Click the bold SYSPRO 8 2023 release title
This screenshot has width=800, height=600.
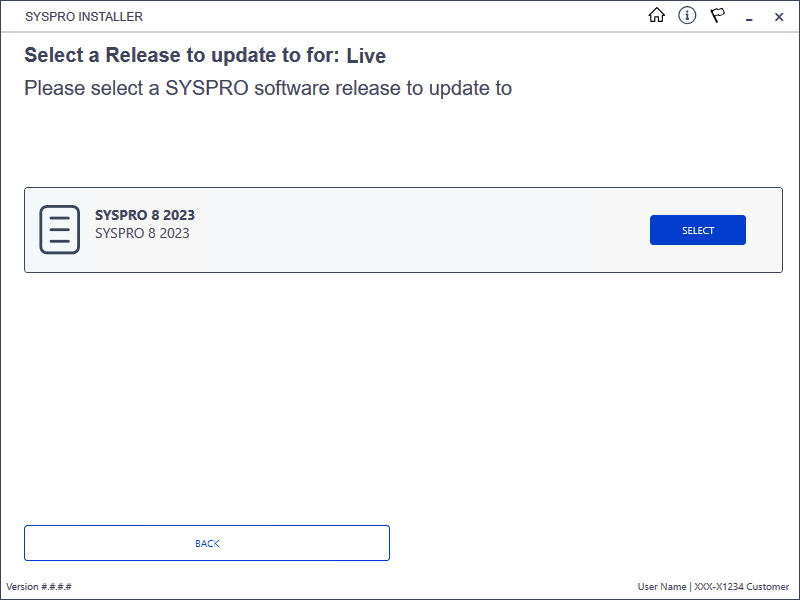click(x=145, y=215)
